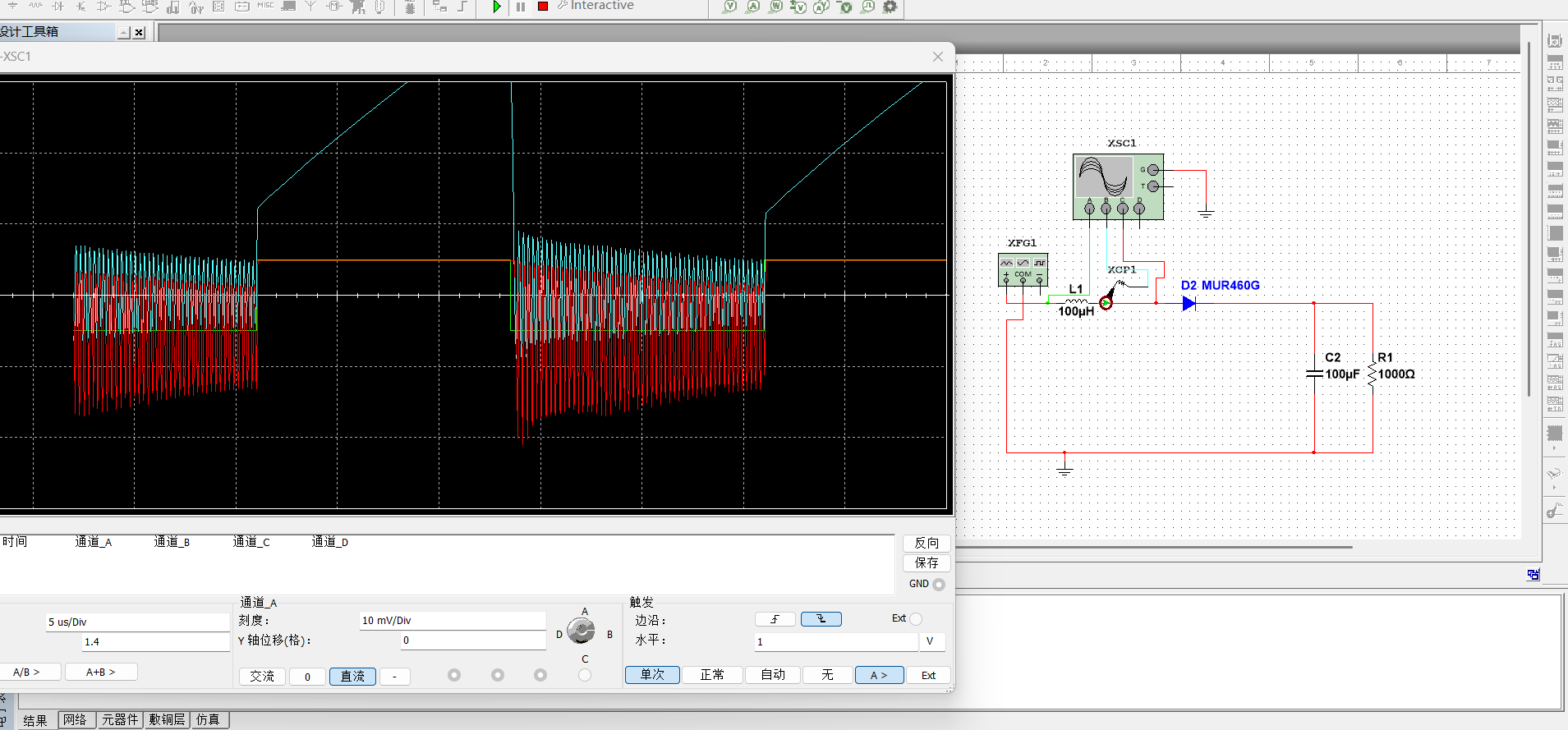Switch to 敷铜层 (Copper layers) tab
This screenshot has width=1568, height=730.
click(167, 720)
